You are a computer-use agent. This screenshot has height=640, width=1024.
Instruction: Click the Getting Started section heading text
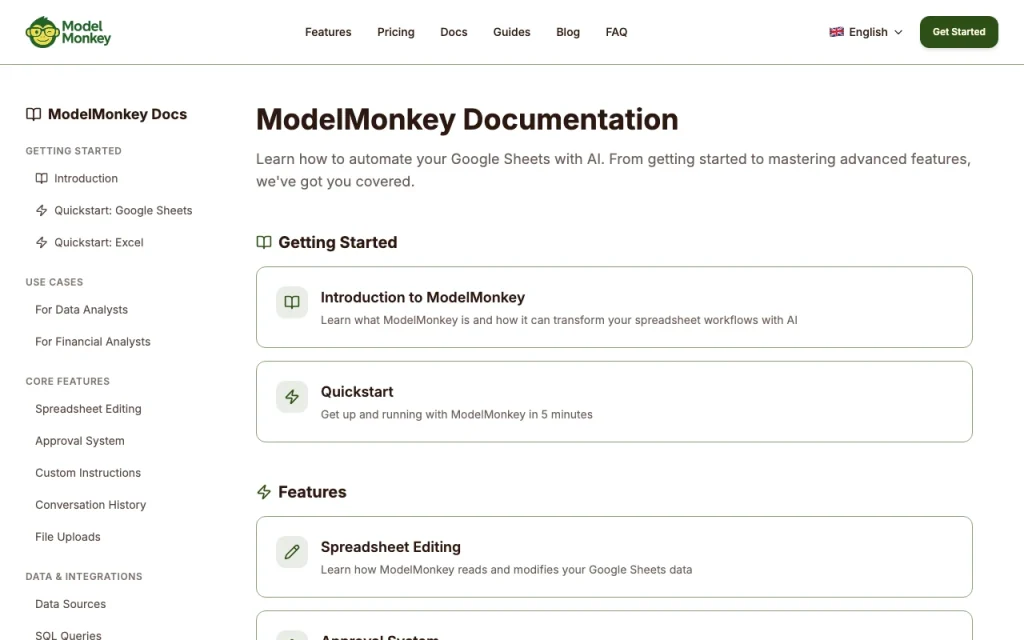tap(338, 242)
